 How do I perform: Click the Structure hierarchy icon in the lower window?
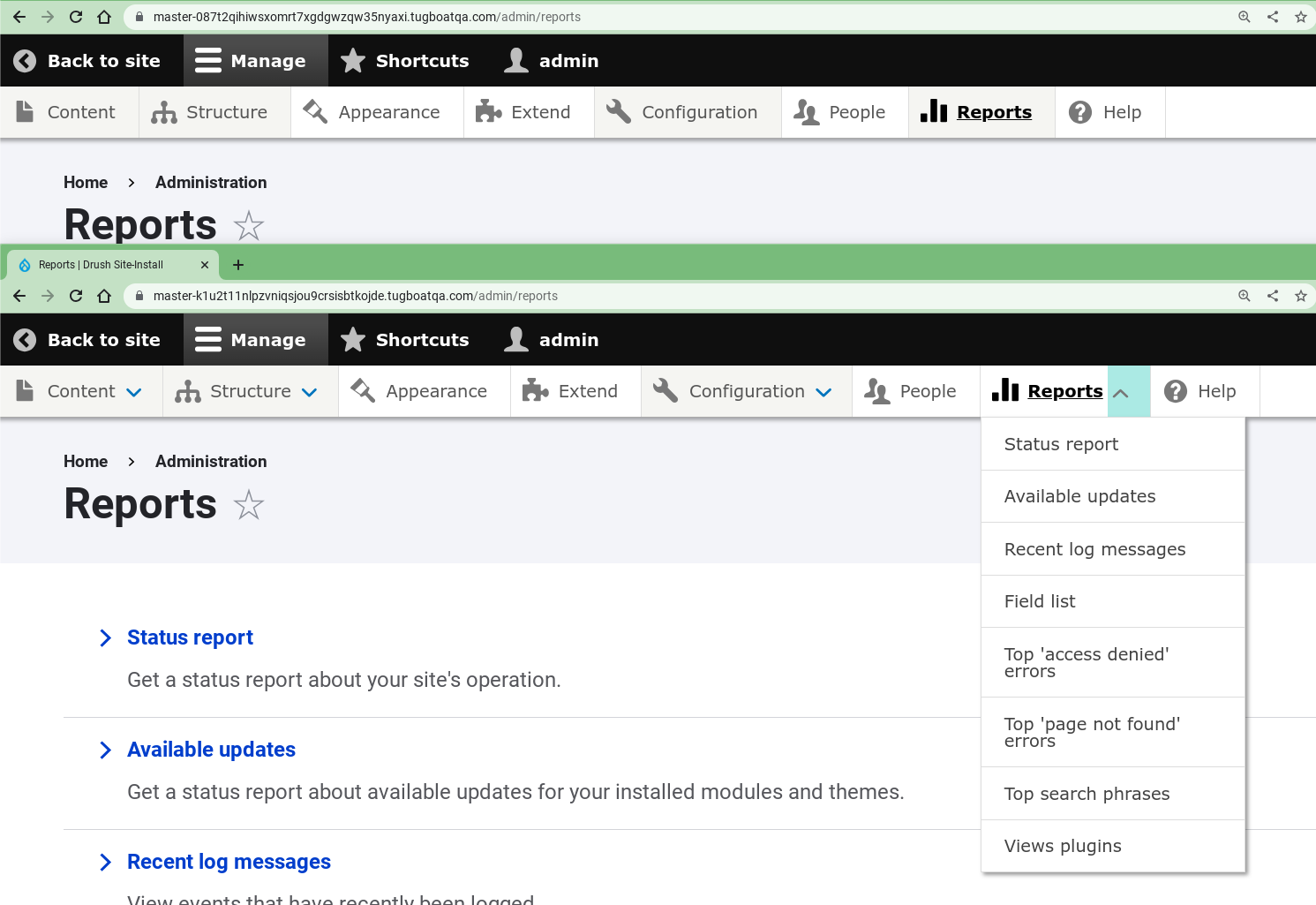click(188, 391)
